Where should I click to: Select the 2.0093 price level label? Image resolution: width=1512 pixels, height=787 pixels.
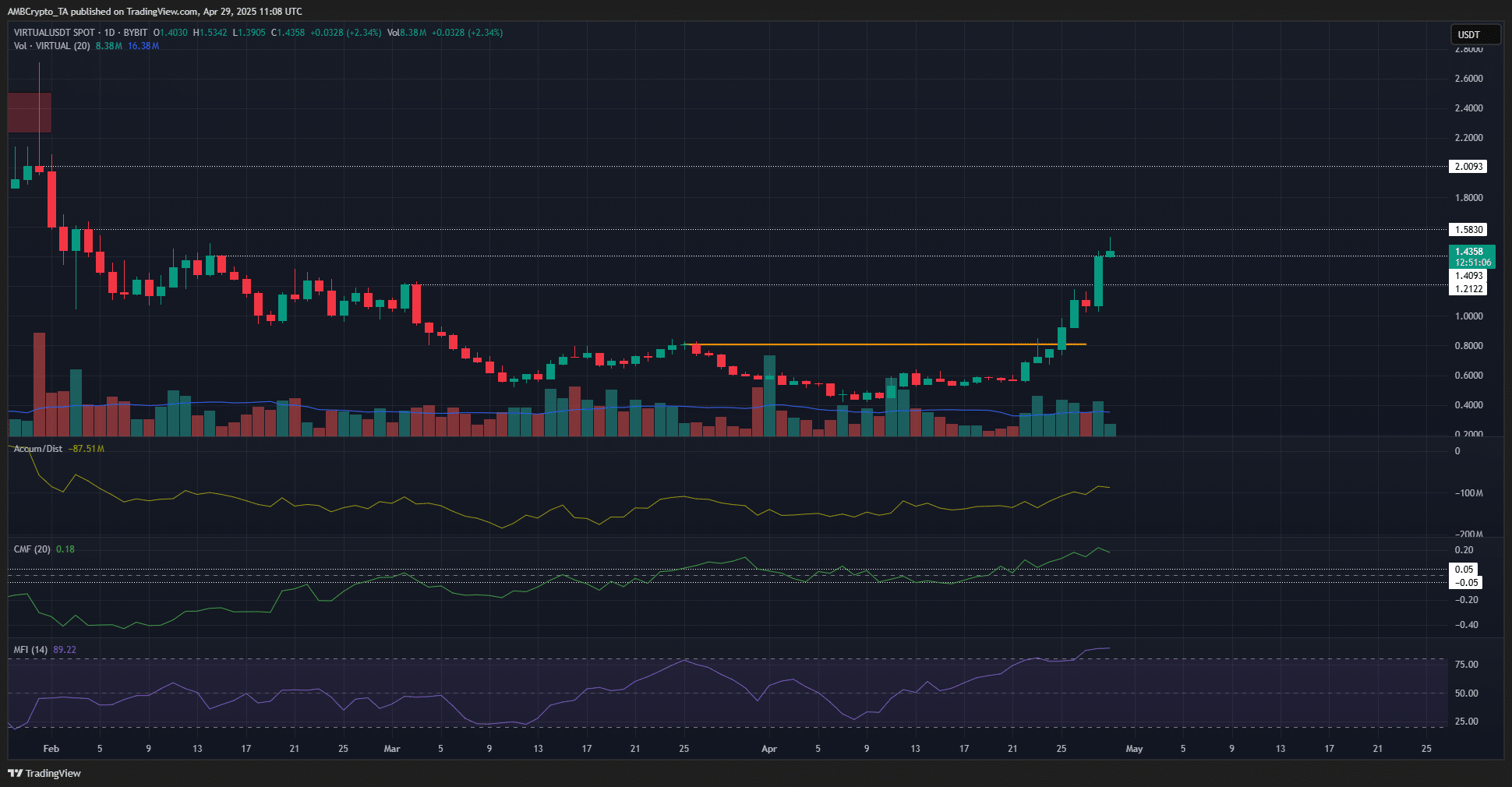1468,167
